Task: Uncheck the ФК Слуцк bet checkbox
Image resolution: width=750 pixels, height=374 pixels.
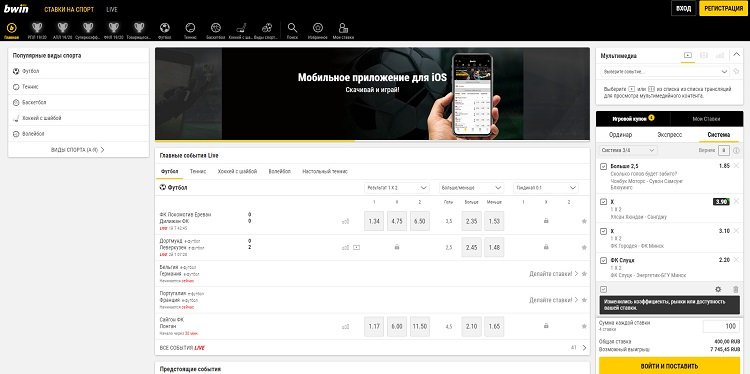Action: click(604, 261)
